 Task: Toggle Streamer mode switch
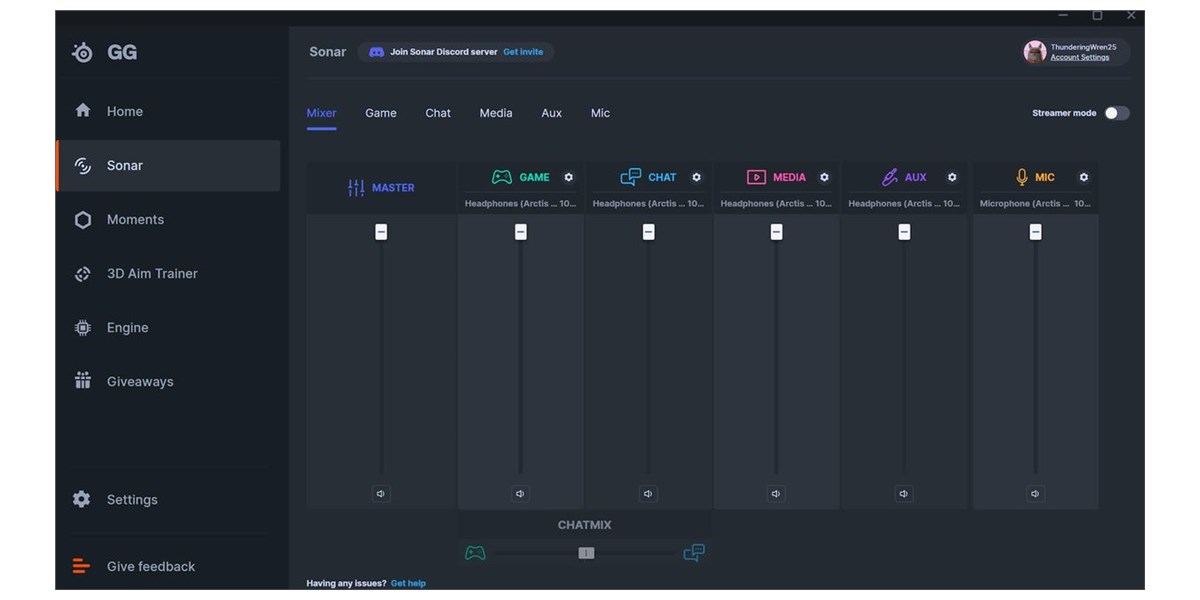[x=1117, y=113]
